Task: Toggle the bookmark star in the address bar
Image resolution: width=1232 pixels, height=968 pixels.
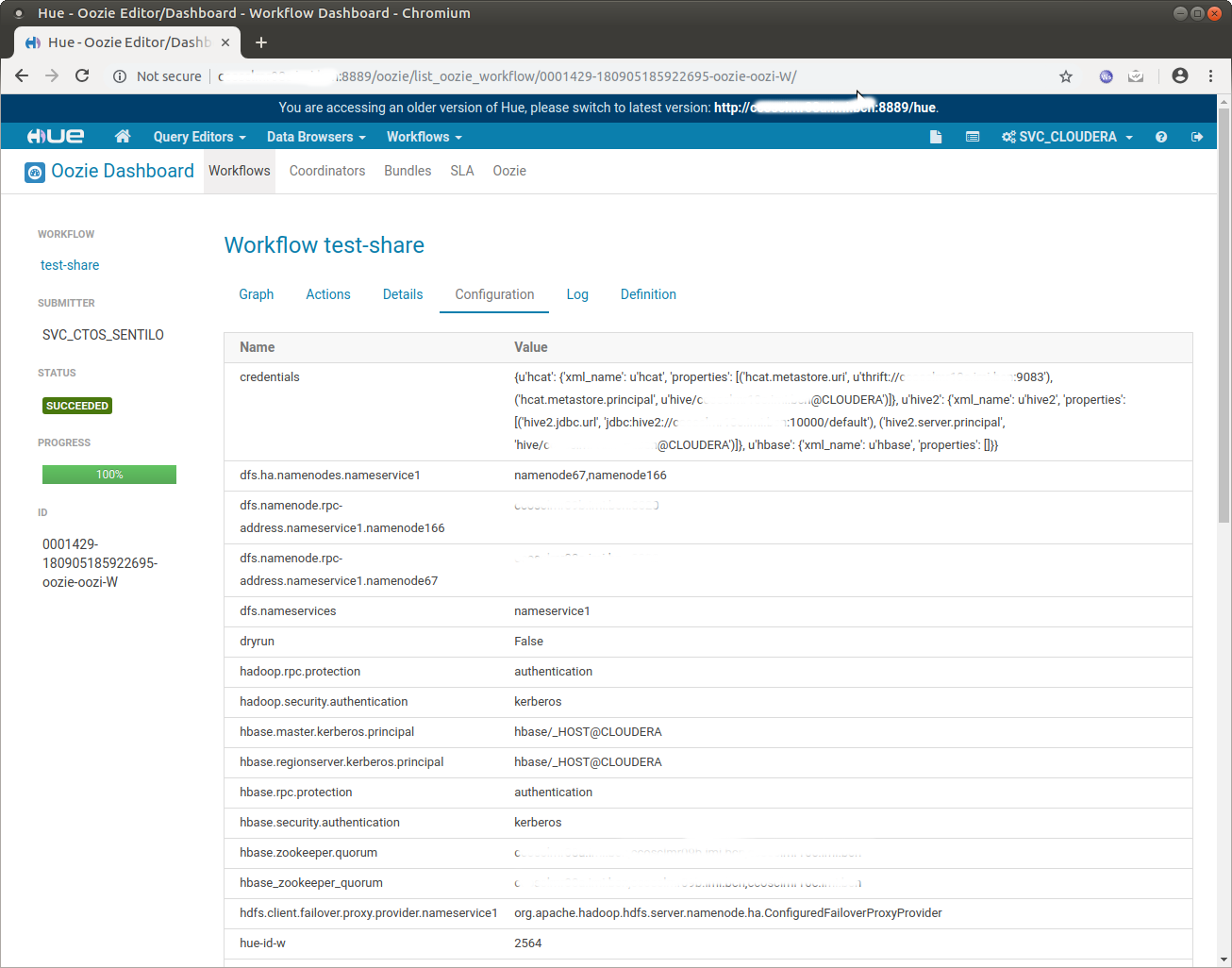Action: pos(1065,75)
